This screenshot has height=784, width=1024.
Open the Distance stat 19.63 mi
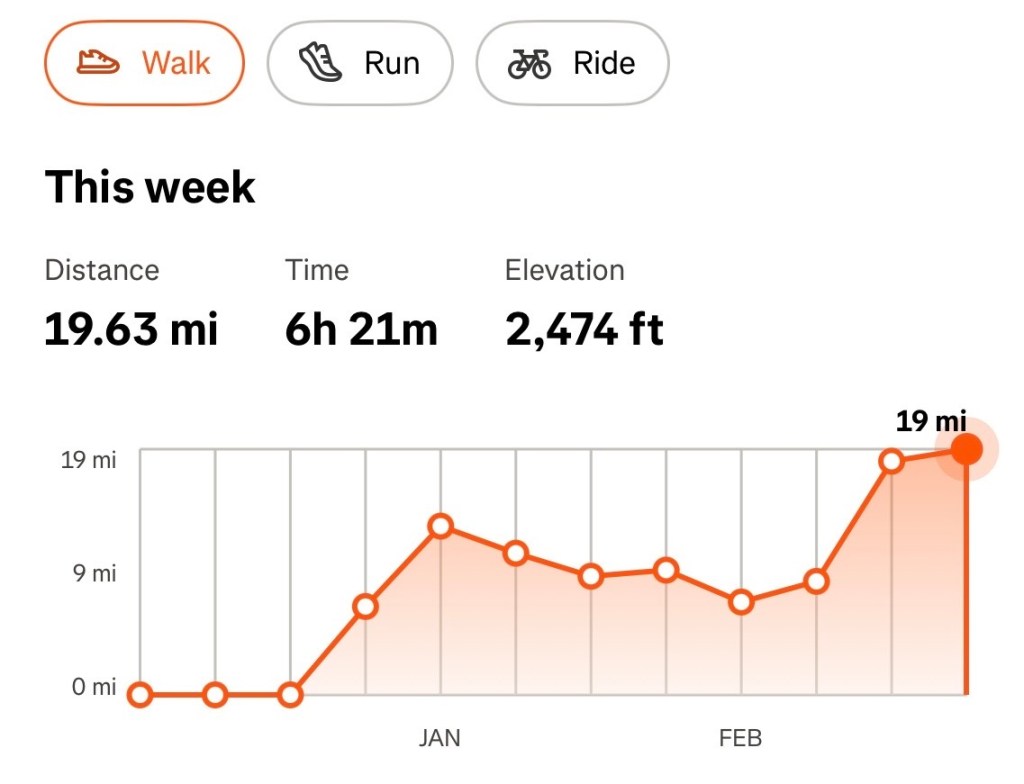[132, 330]
